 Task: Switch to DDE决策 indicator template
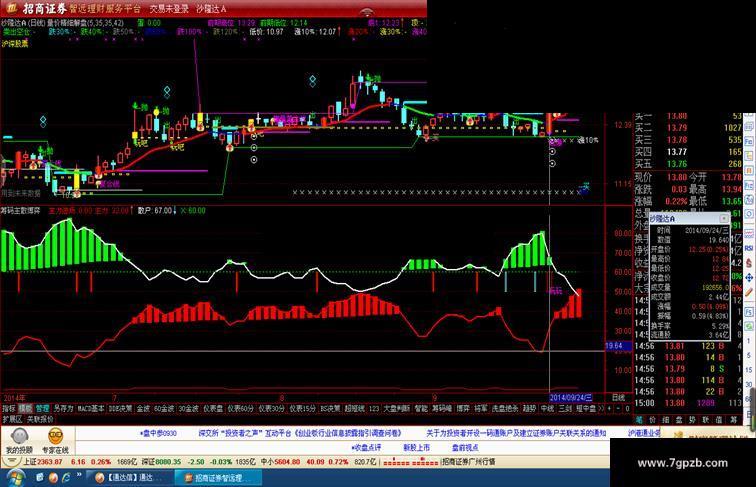pos(121,408)
